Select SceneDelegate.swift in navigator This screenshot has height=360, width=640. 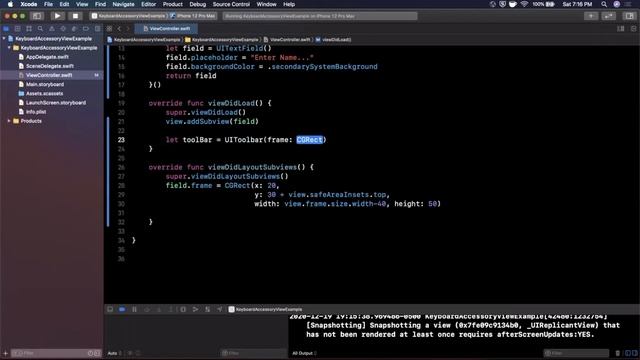[x=50, y=66]
